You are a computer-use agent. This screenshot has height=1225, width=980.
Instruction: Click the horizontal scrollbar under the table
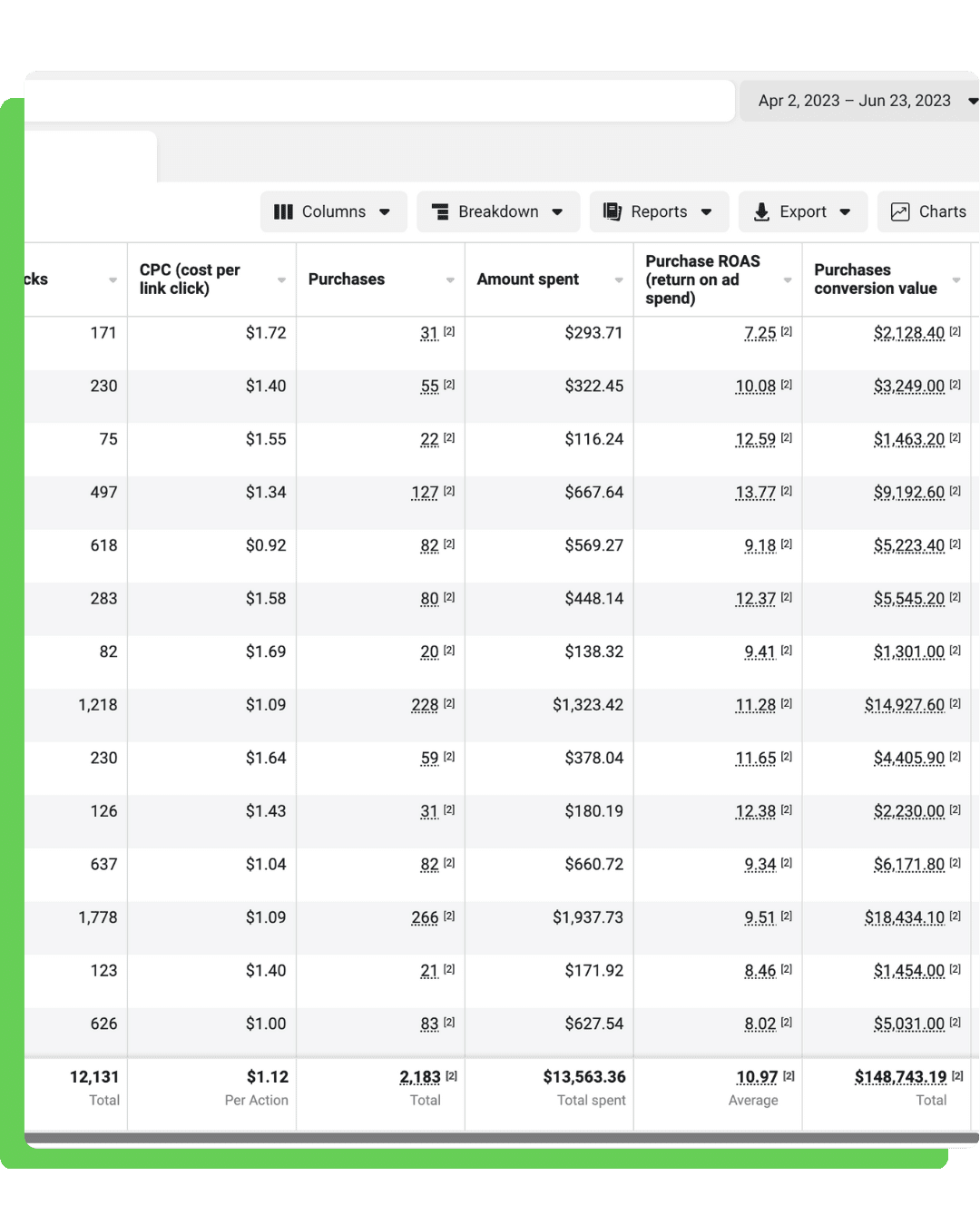coord(501,1137)
